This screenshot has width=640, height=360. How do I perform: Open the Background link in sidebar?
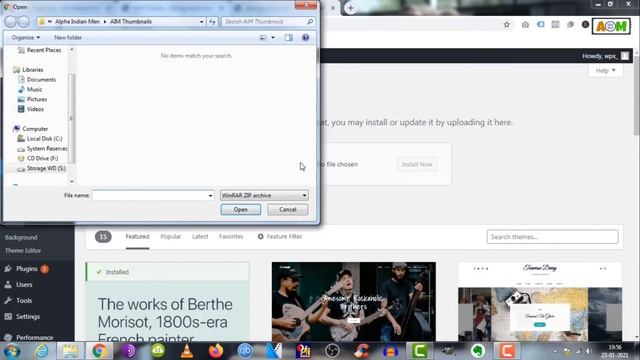point(21,237)
